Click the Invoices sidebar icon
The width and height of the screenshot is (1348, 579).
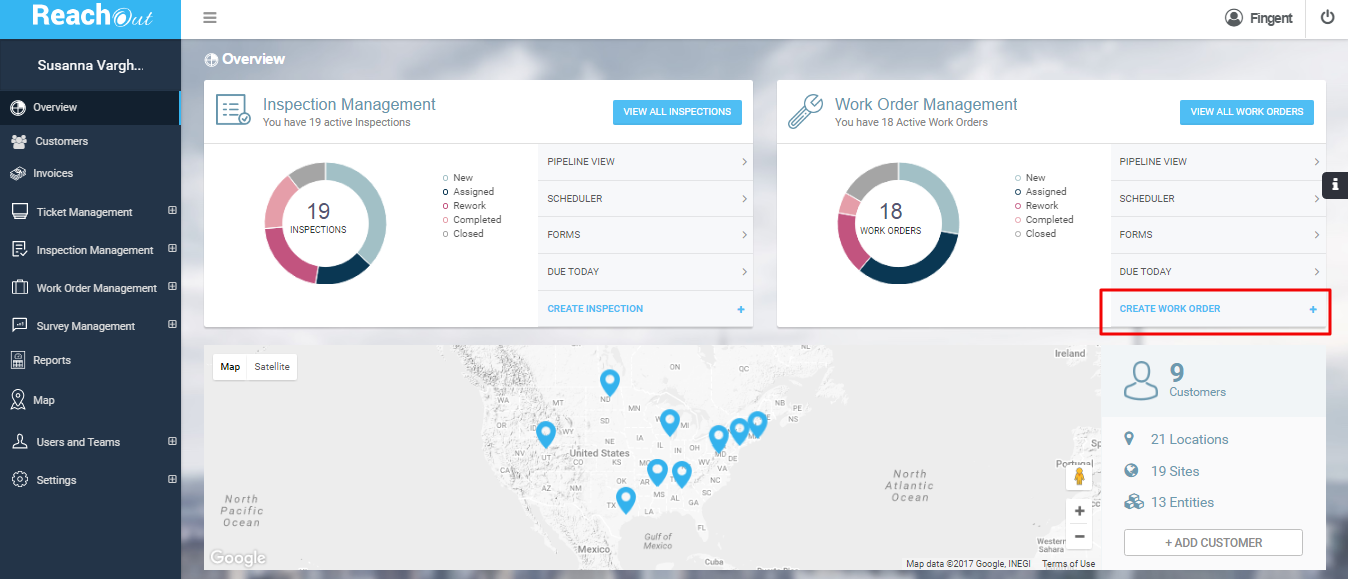(18, 173)
